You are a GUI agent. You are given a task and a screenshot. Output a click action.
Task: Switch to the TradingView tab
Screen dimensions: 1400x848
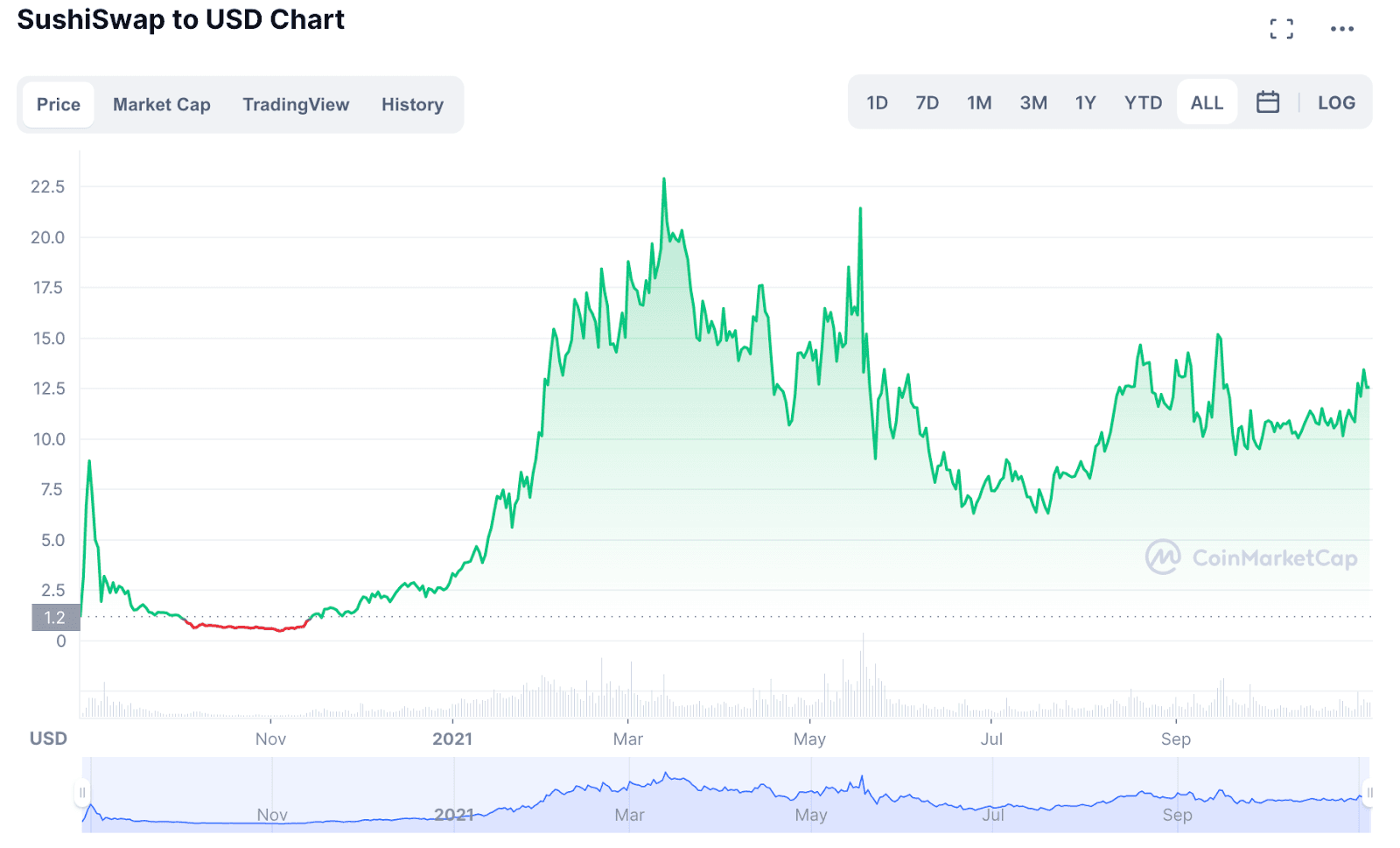[x=296, y=104]
